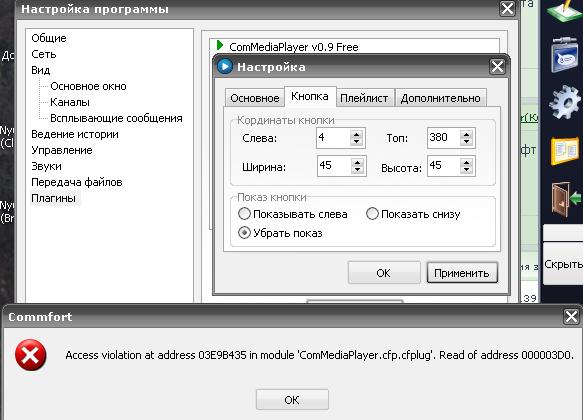Viewport: 583px width, 420px height.
Task: Click the green play icon beside ComMediaPlayer
Action: tap(219, 46)
